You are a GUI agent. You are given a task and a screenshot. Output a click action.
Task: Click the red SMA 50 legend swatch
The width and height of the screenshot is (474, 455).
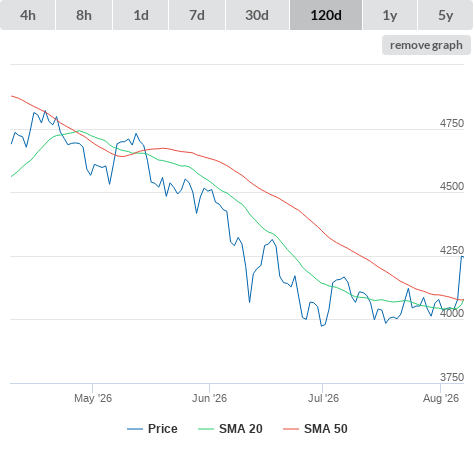point(291,429)
